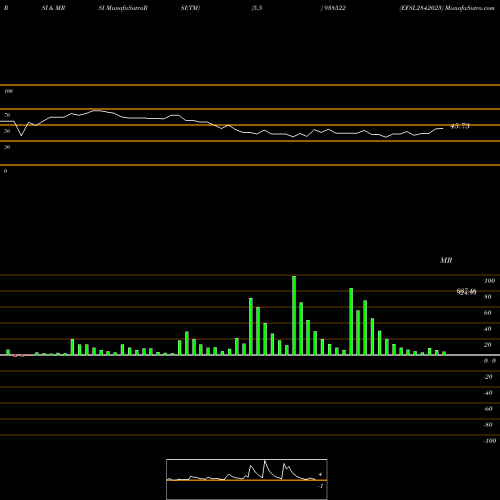This screenshot has height=500, width=500.
Task: Click the RSI axis label 100
Action: (x=8, y=91)
